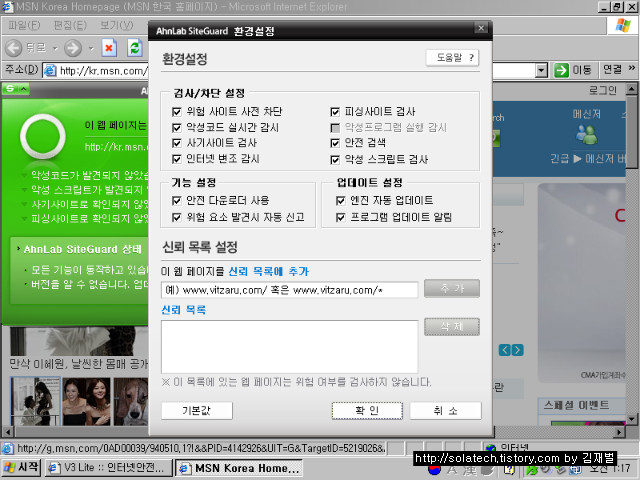Open the Forward button history dropdown
640x480 pixels.
tap(91, 49)
